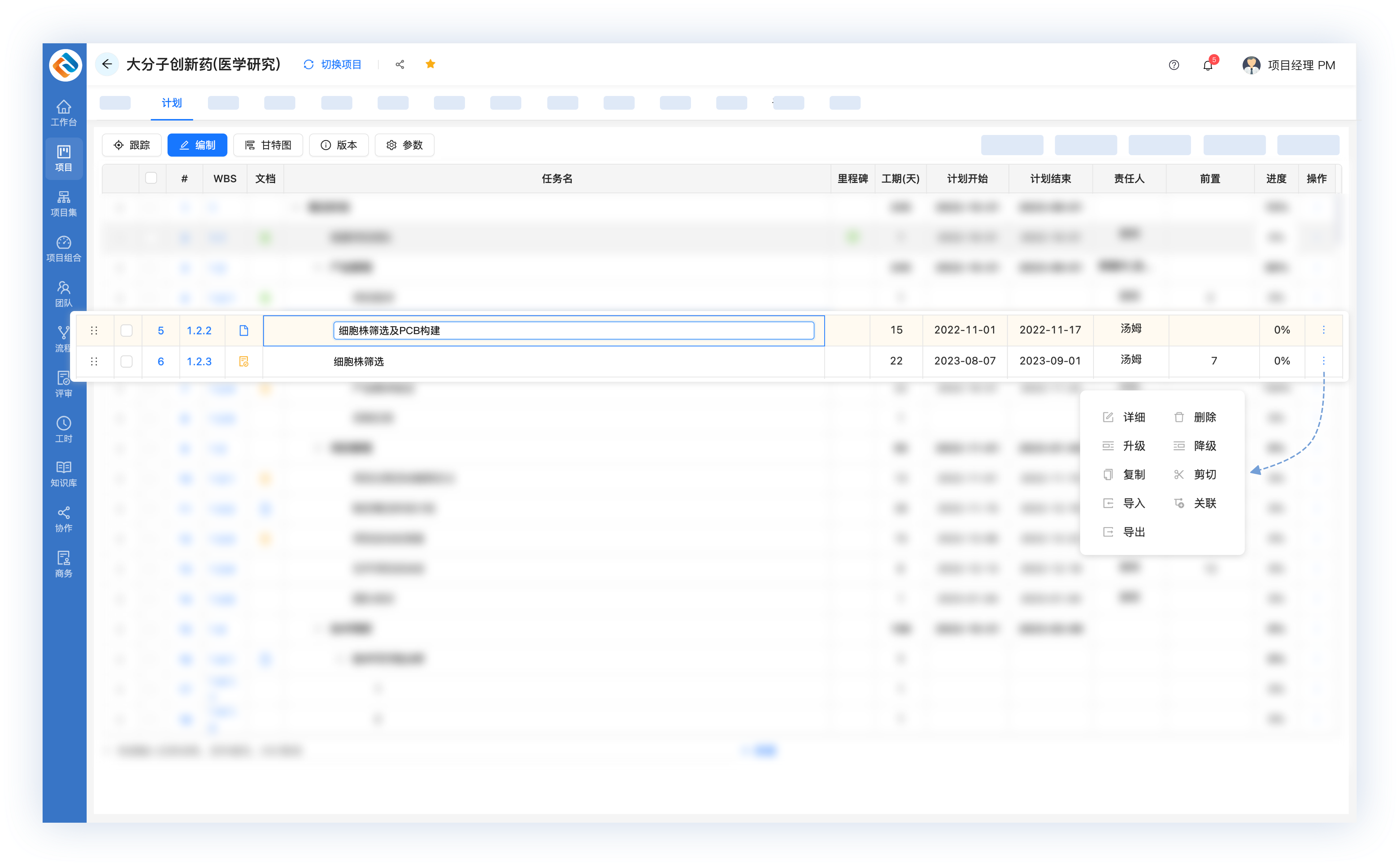Click the 甘特图 button

(x=268, y=145)
